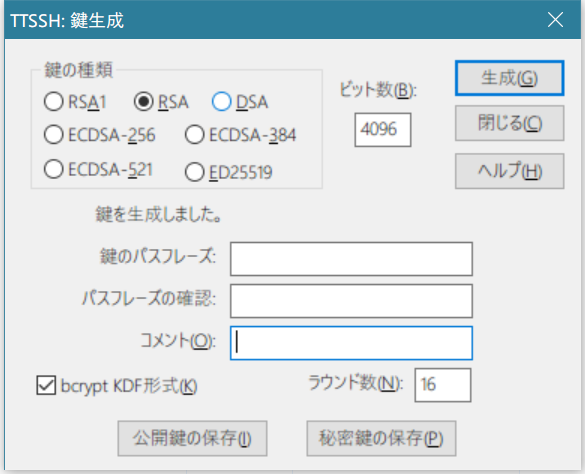Click the 鍵のパスフレーズ input field
Viewport: 585px width, 474px height.
tap(351, 259)
